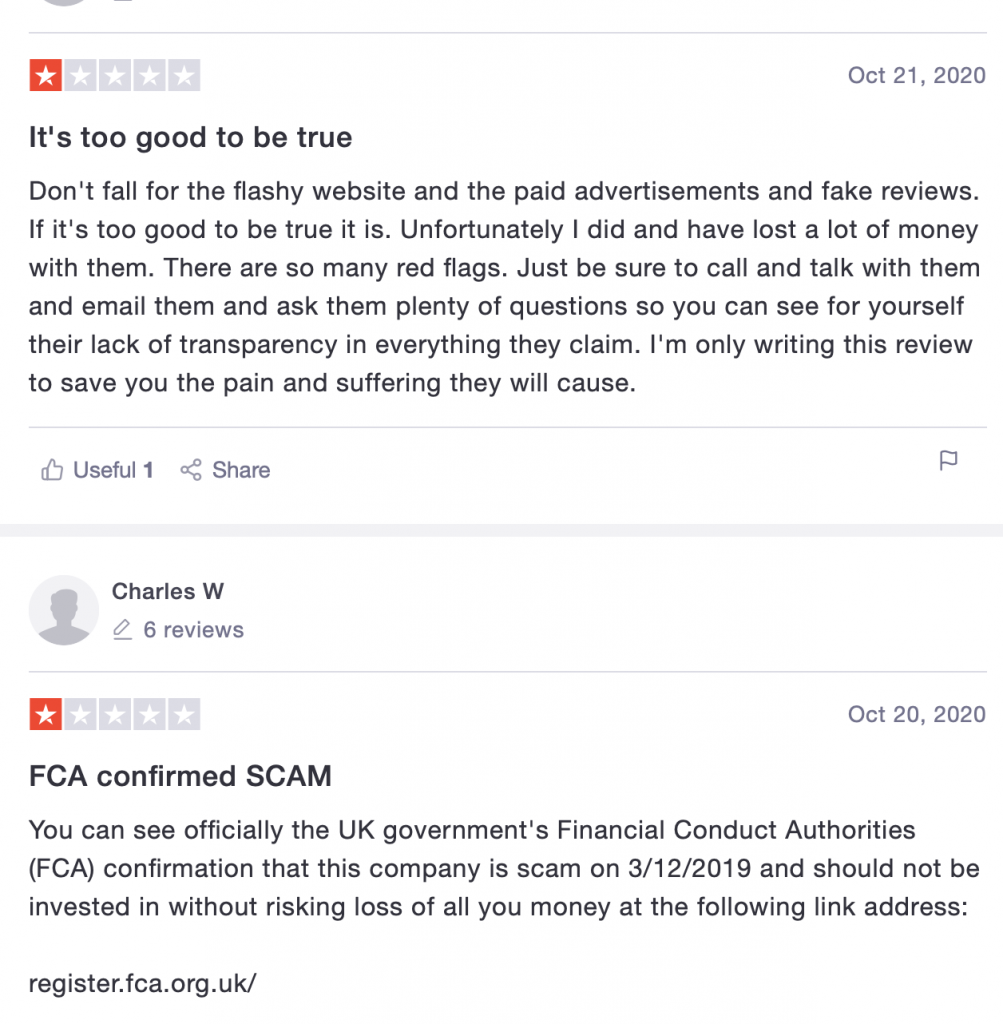Click the Oct 21, 2020 date

coord(917,75)
